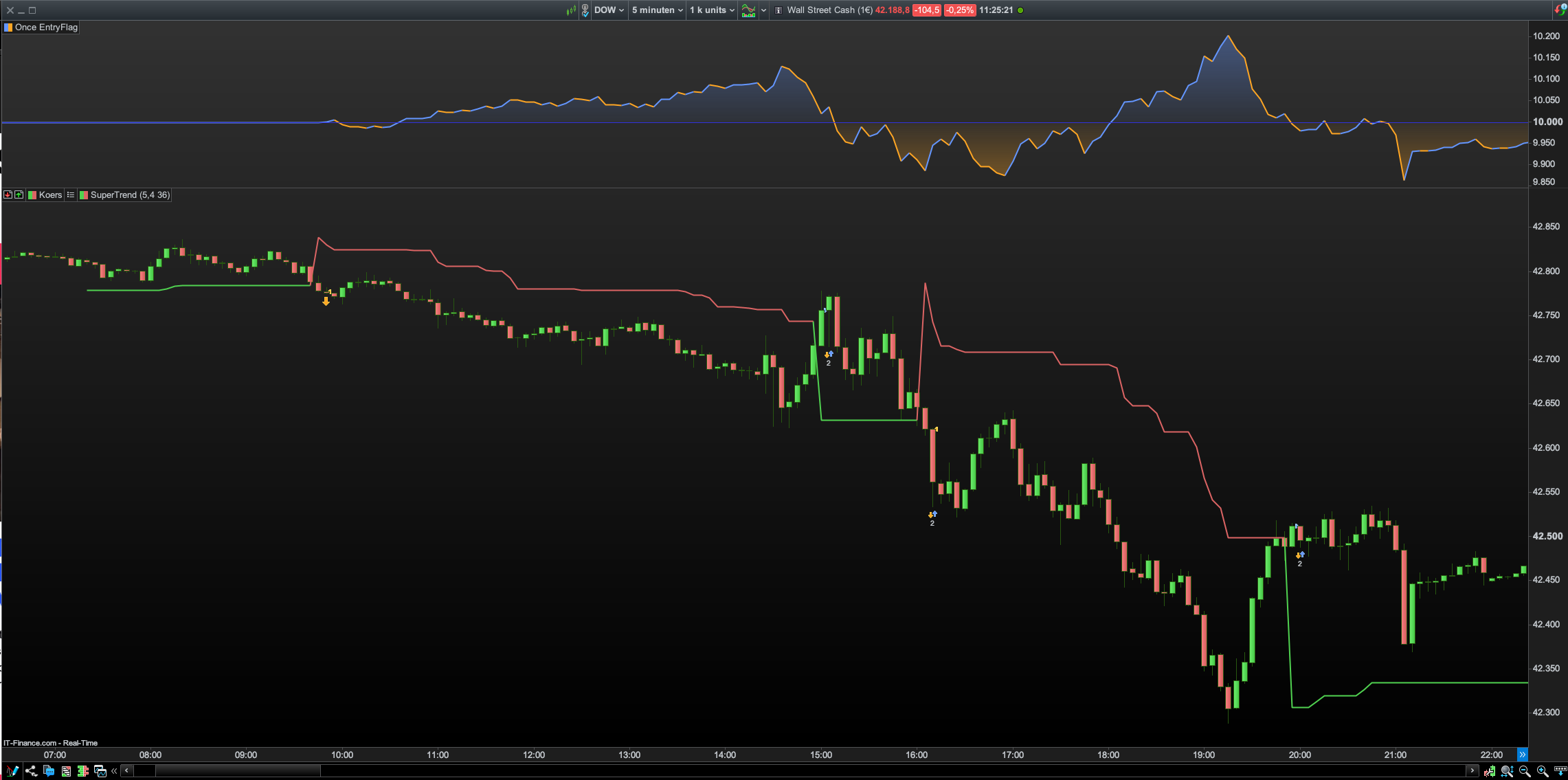Open the order book ladder icon
This screenshot has height=780, width=1568.
click(83, 771)
